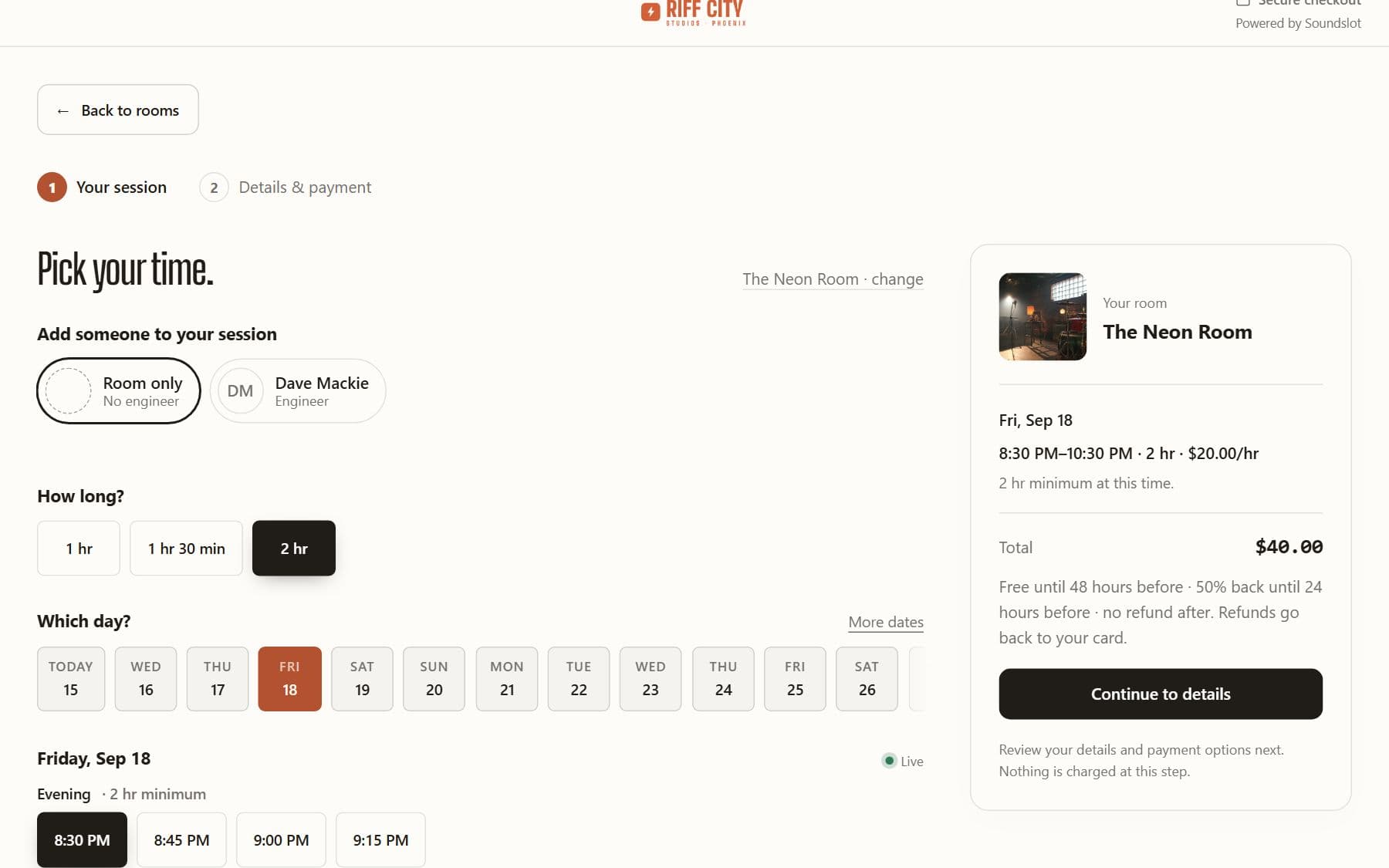This screenshot has width=1389, height=868.
Task: Open More dates link
Action: click(x=886, y=622)
